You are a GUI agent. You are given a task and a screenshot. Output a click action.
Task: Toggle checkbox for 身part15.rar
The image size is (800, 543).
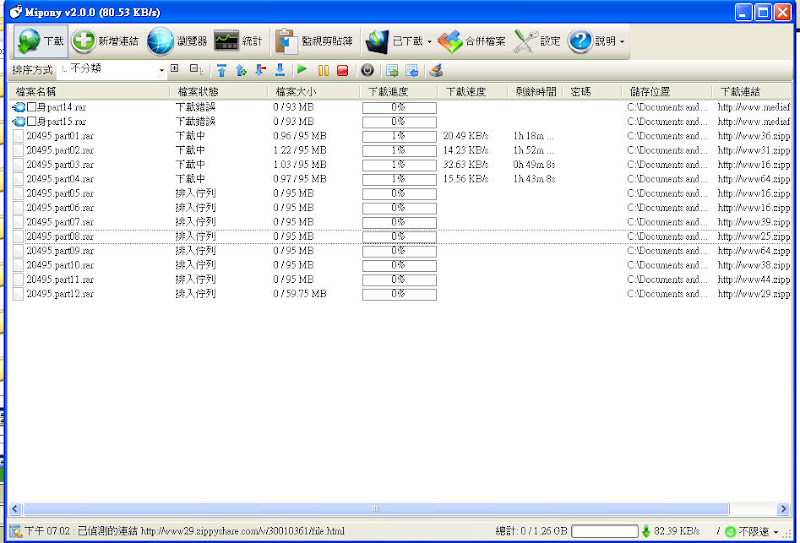pyautogui.click(x=32, y=121)
